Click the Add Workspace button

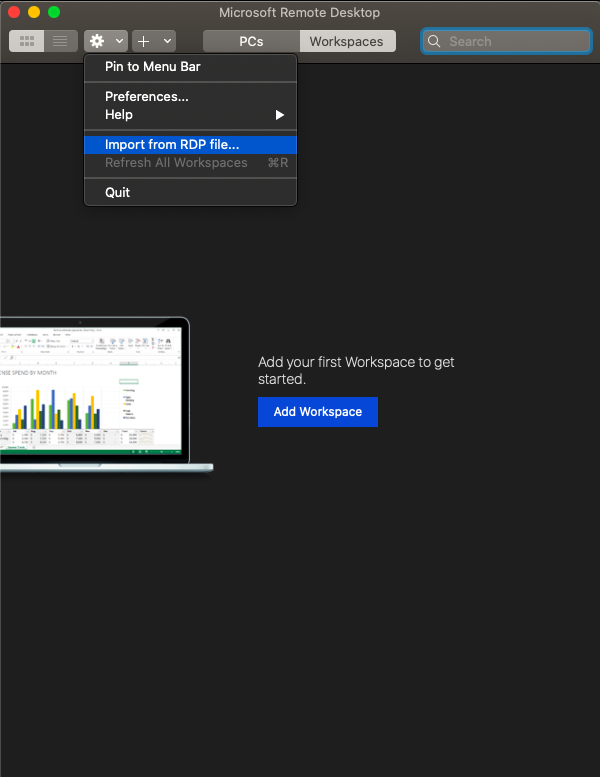click(x=318, y=412)
